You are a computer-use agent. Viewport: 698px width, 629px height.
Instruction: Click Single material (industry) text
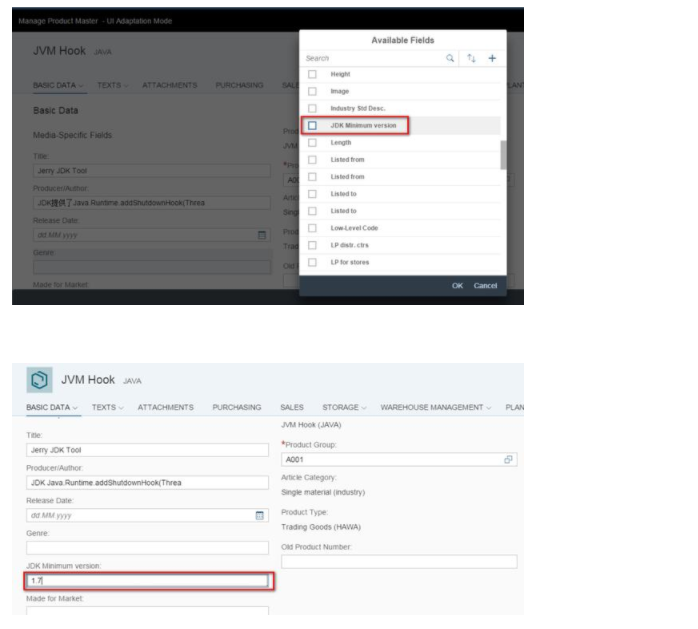pos(323,492)
